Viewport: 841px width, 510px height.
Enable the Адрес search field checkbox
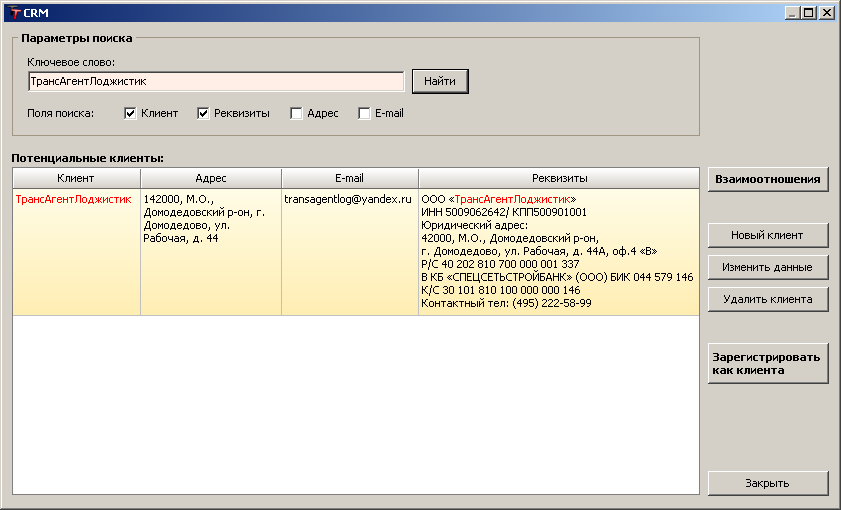(296, 113)
